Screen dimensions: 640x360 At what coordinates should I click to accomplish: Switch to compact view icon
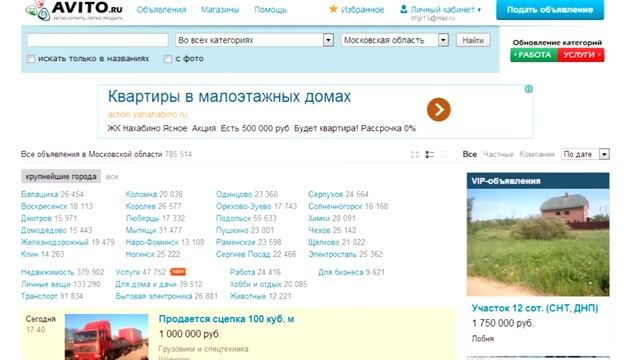444,154
